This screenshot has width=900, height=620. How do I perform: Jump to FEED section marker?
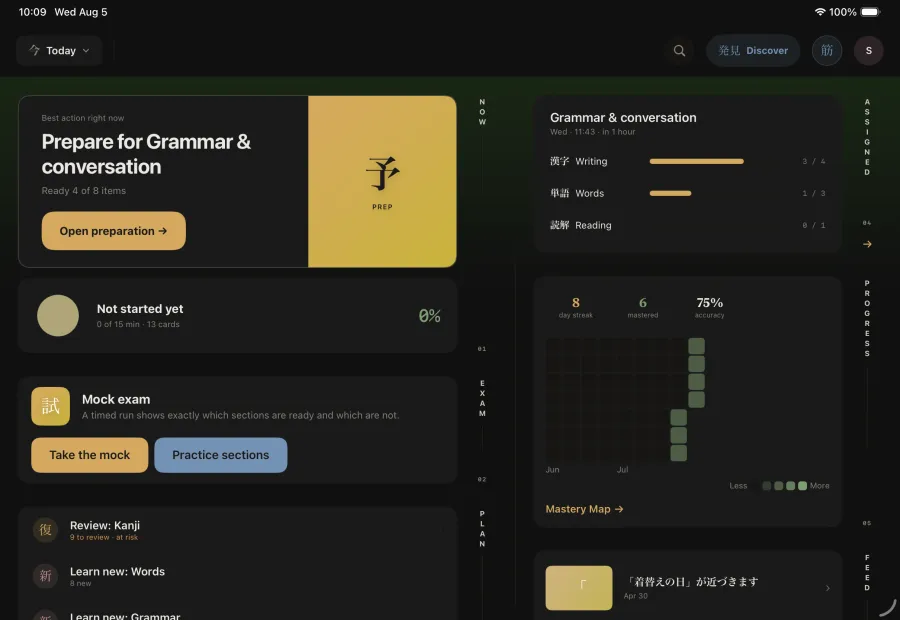[x=867, y=572]
